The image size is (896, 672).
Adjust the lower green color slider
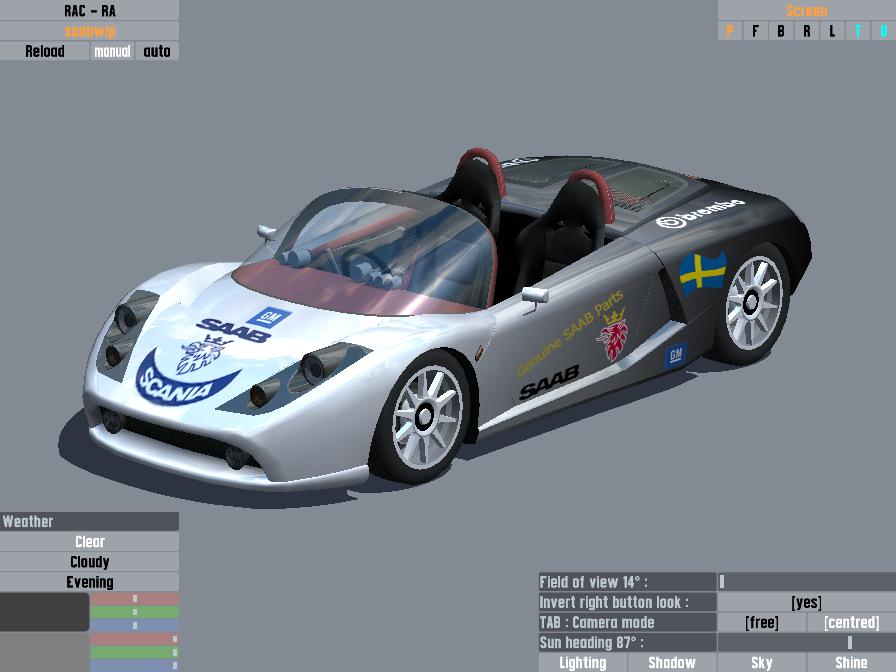tap(135, 652)
